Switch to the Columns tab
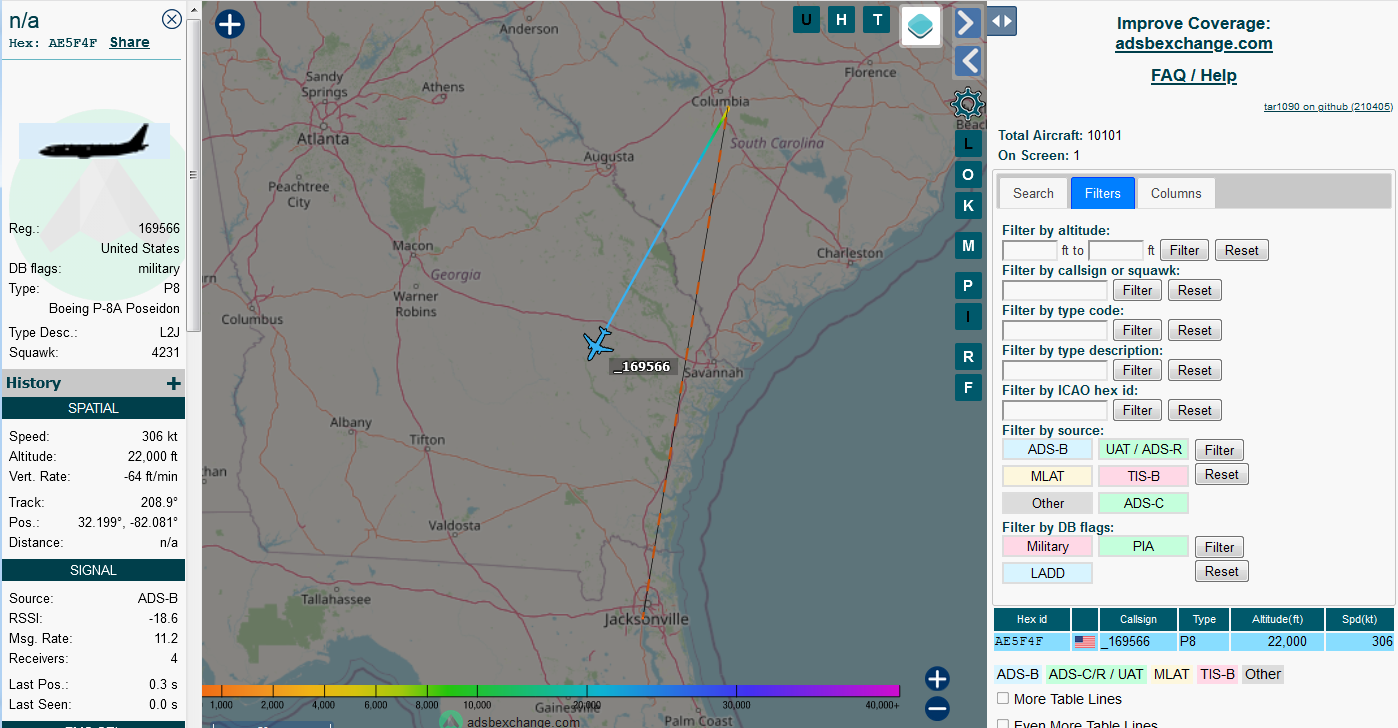Image resolution: width=1398 pixels, height=728 pixels. coord(1176,193)
